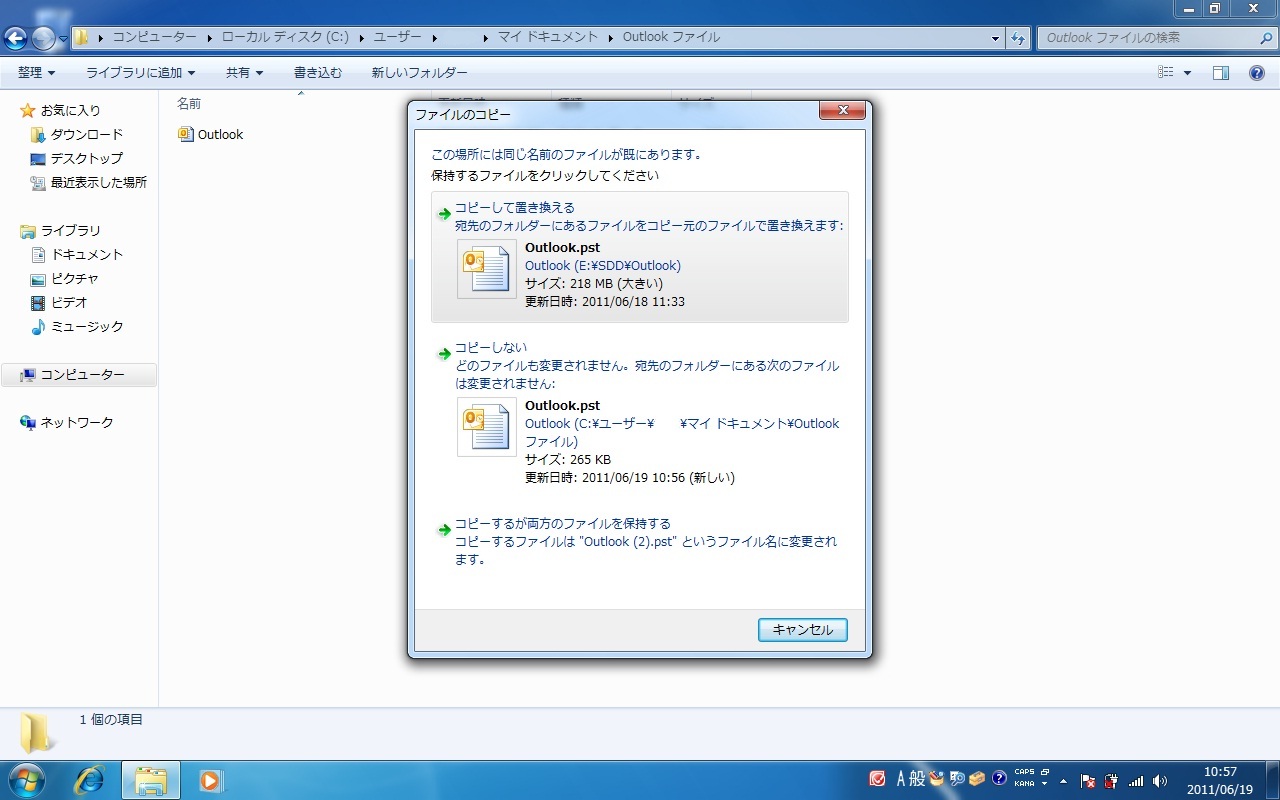Image resolution: width=1280 pixels, height=800 pixels.
Task: Click the 265 KB Outlook.pst file icon
Action: (x=487, y=427)
